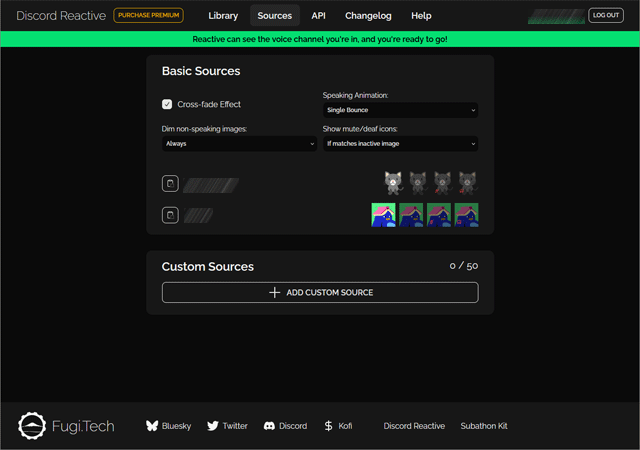Click the Purchase Premium button
This screenshot has width=640, height=450.
pyautogui.click(x=149, y=15)
